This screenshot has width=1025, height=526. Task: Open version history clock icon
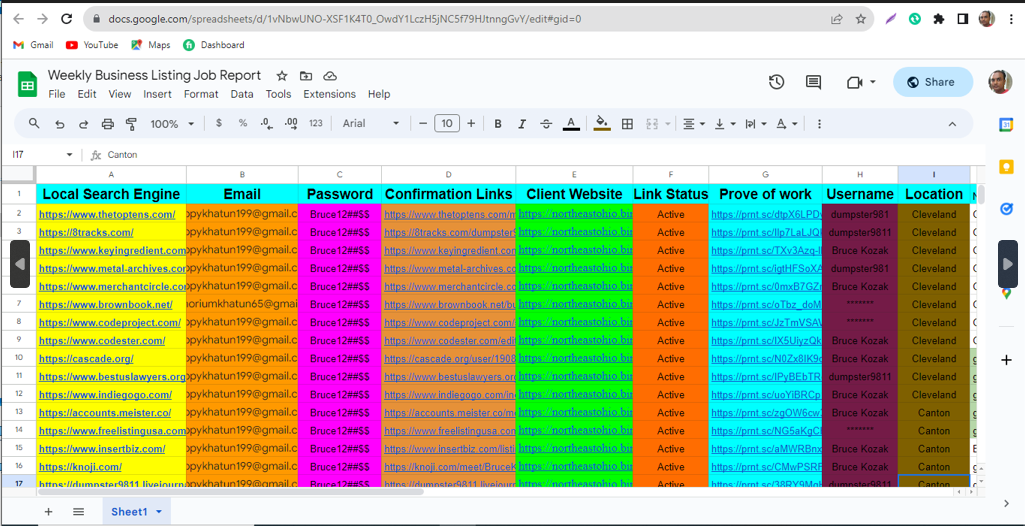pos(776,82)
